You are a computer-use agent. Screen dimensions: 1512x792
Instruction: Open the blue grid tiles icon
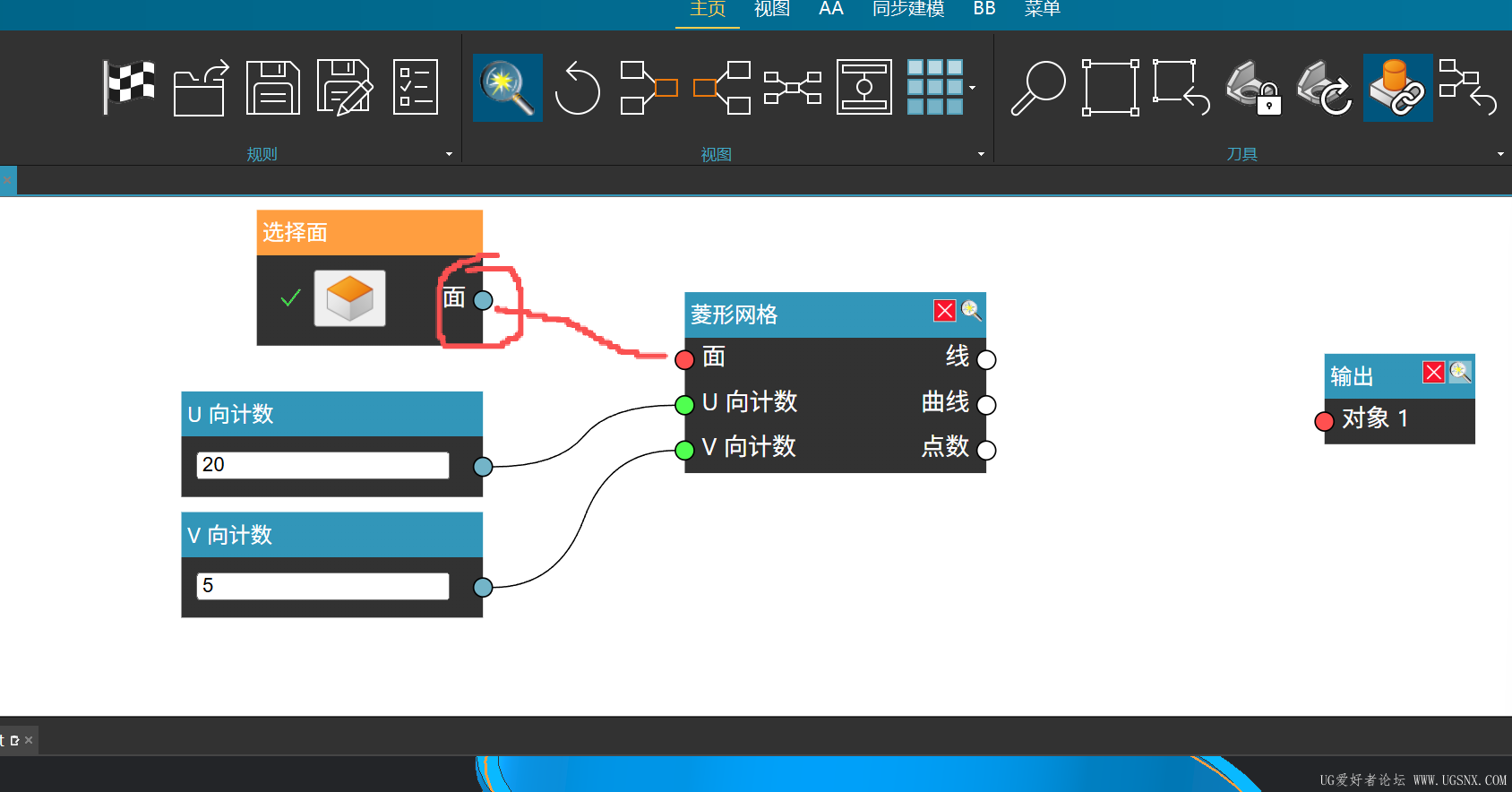[934, 88]
